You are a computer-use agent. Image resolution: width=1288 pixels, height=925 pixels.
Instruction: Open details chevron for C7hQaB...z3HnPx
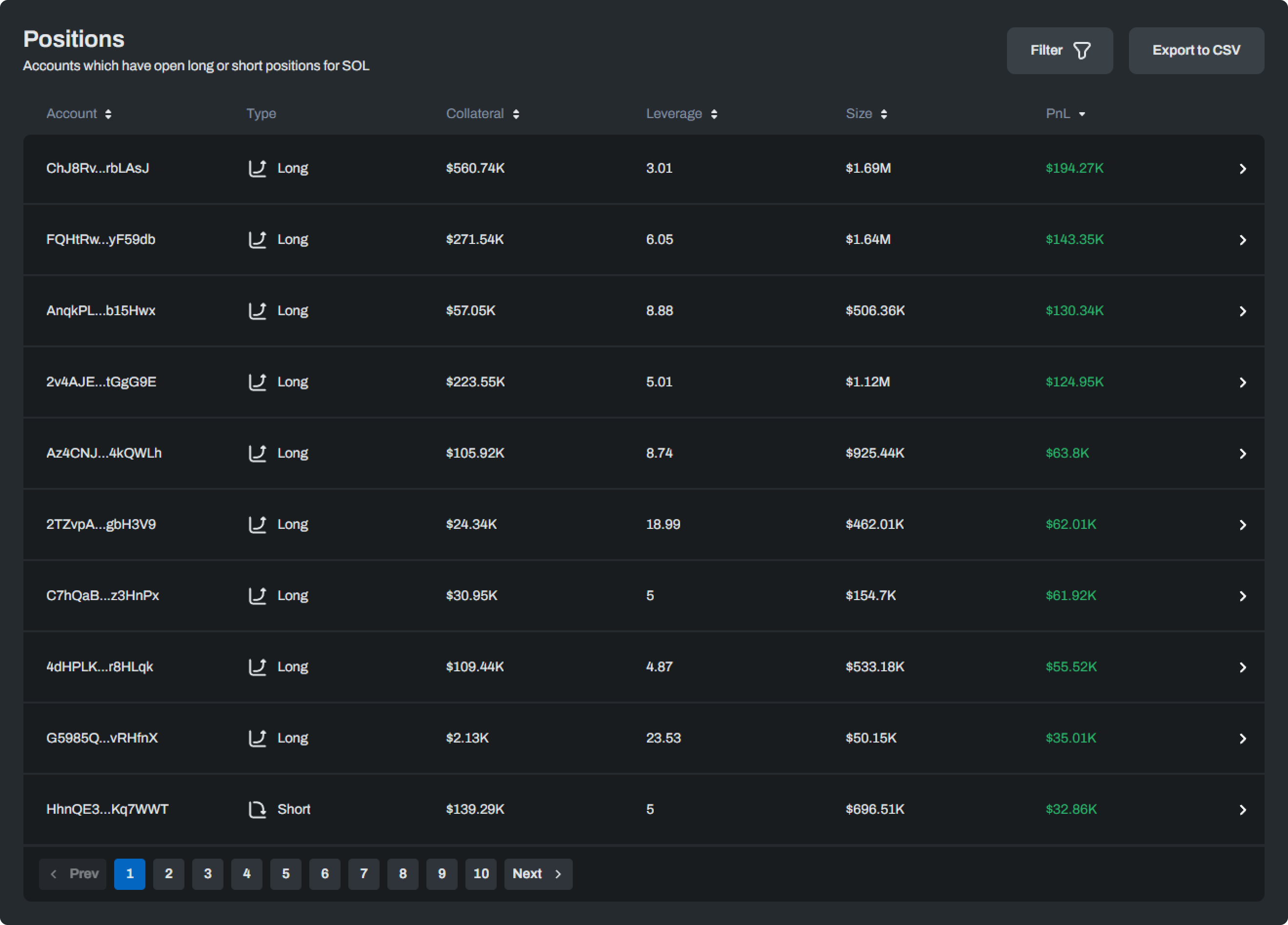tap(1243, 596)
